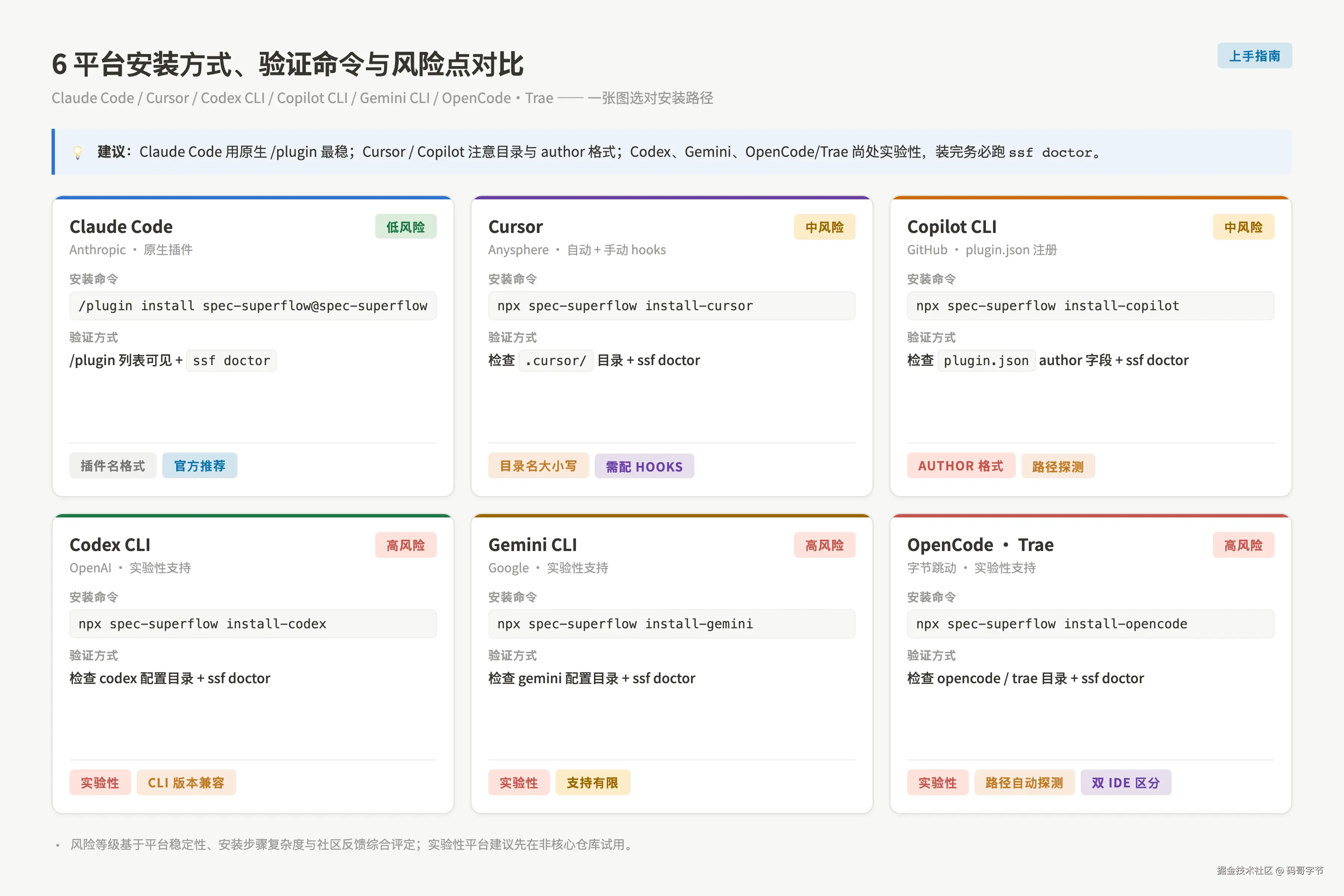The height and width of the screenshot is (896, 1344).
Task: Select the title "6 平台安装方式、验证命令与风险点对比"
Action: coord(287,64)
